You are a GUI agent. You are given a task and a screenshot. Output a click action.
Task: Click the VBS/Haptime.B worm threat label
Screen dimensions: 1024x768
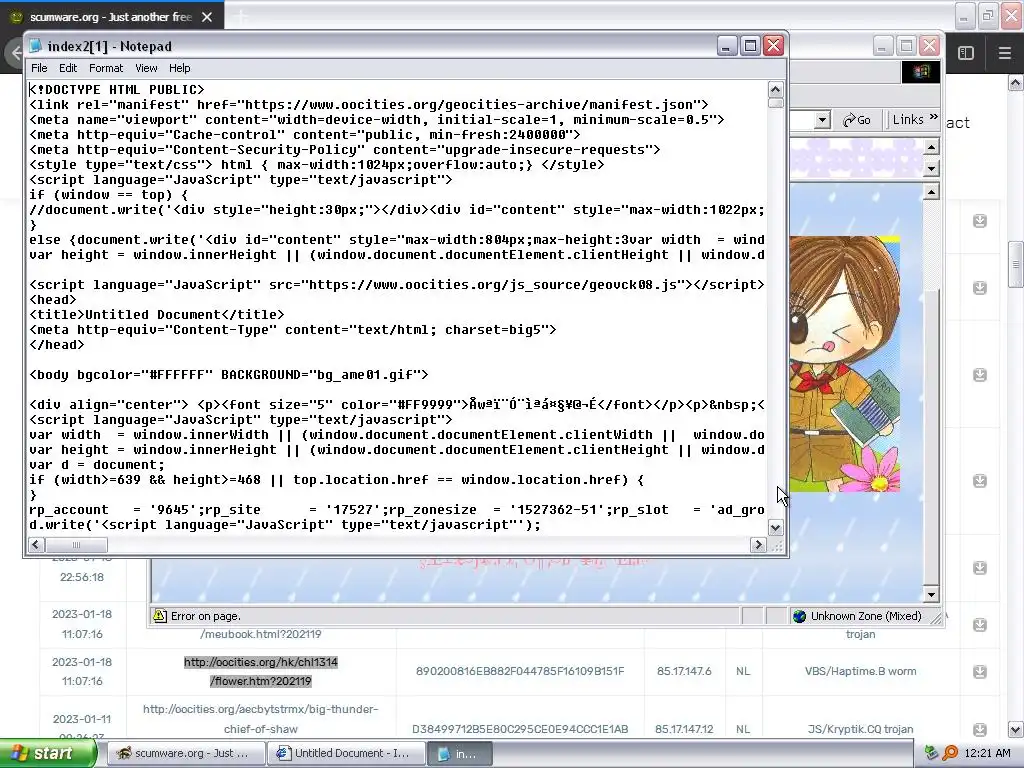pos(860,671)
